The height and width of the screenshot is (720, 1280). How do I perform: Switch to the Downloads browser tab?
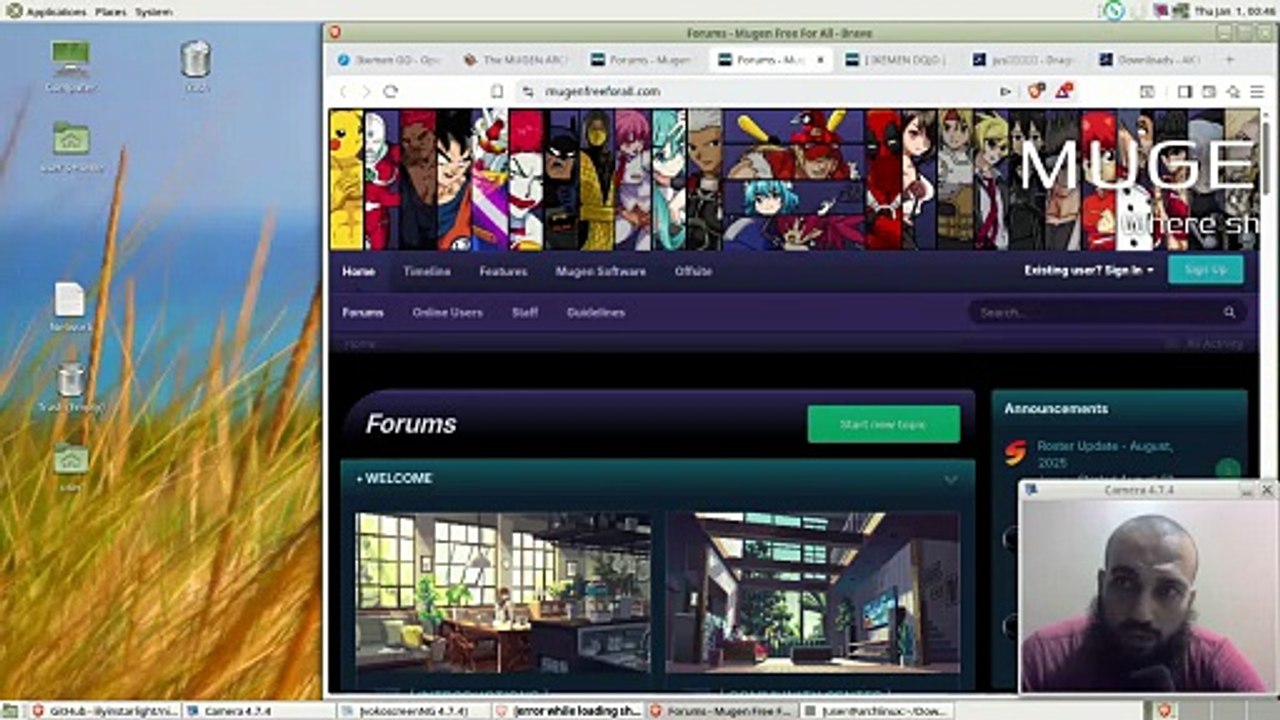(1150, 60)
